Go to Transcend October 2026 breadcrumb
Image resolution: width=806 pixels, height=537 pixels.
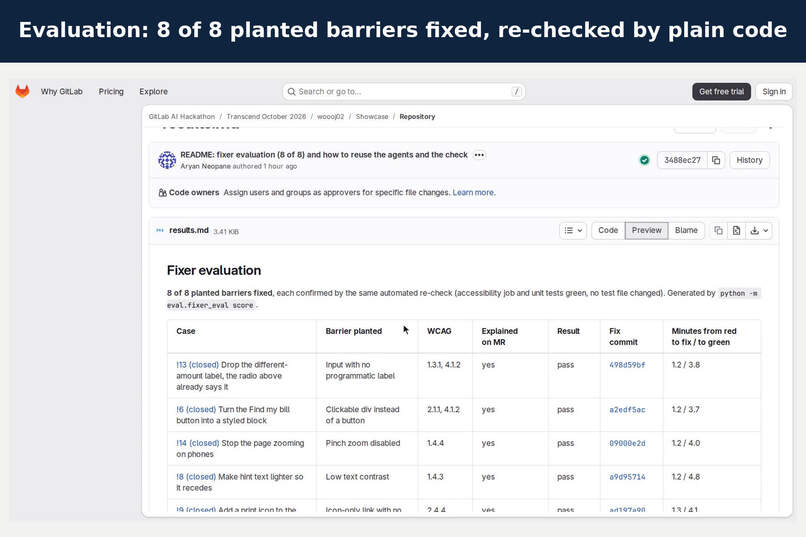(266, 117)
